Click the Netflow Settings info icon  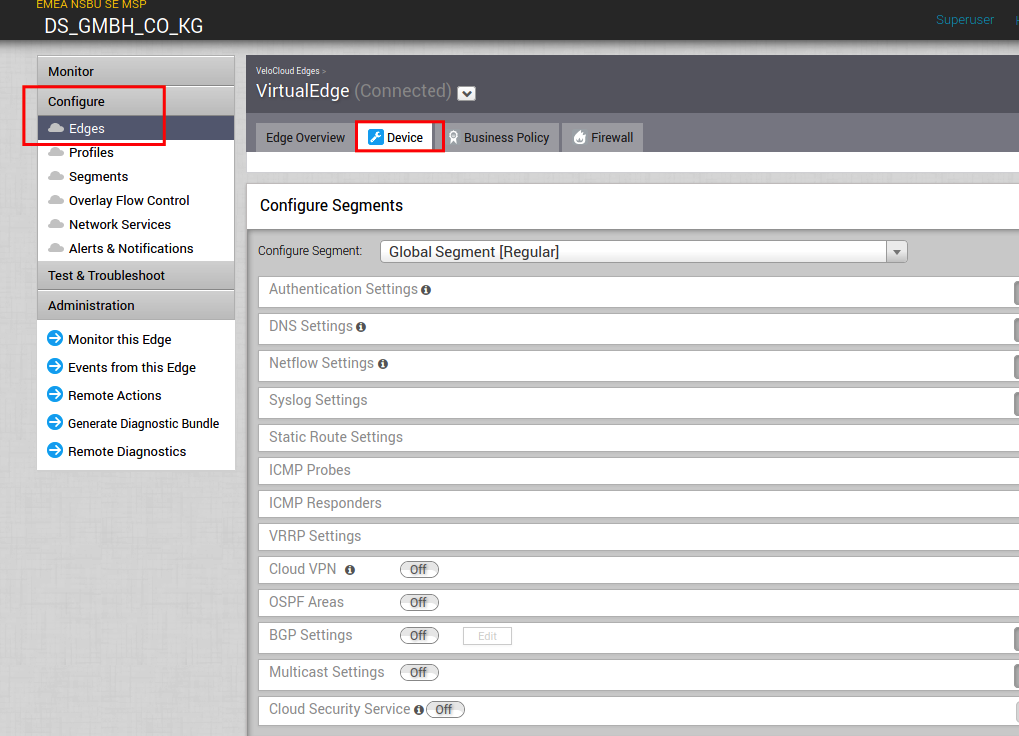coord(383,364)
